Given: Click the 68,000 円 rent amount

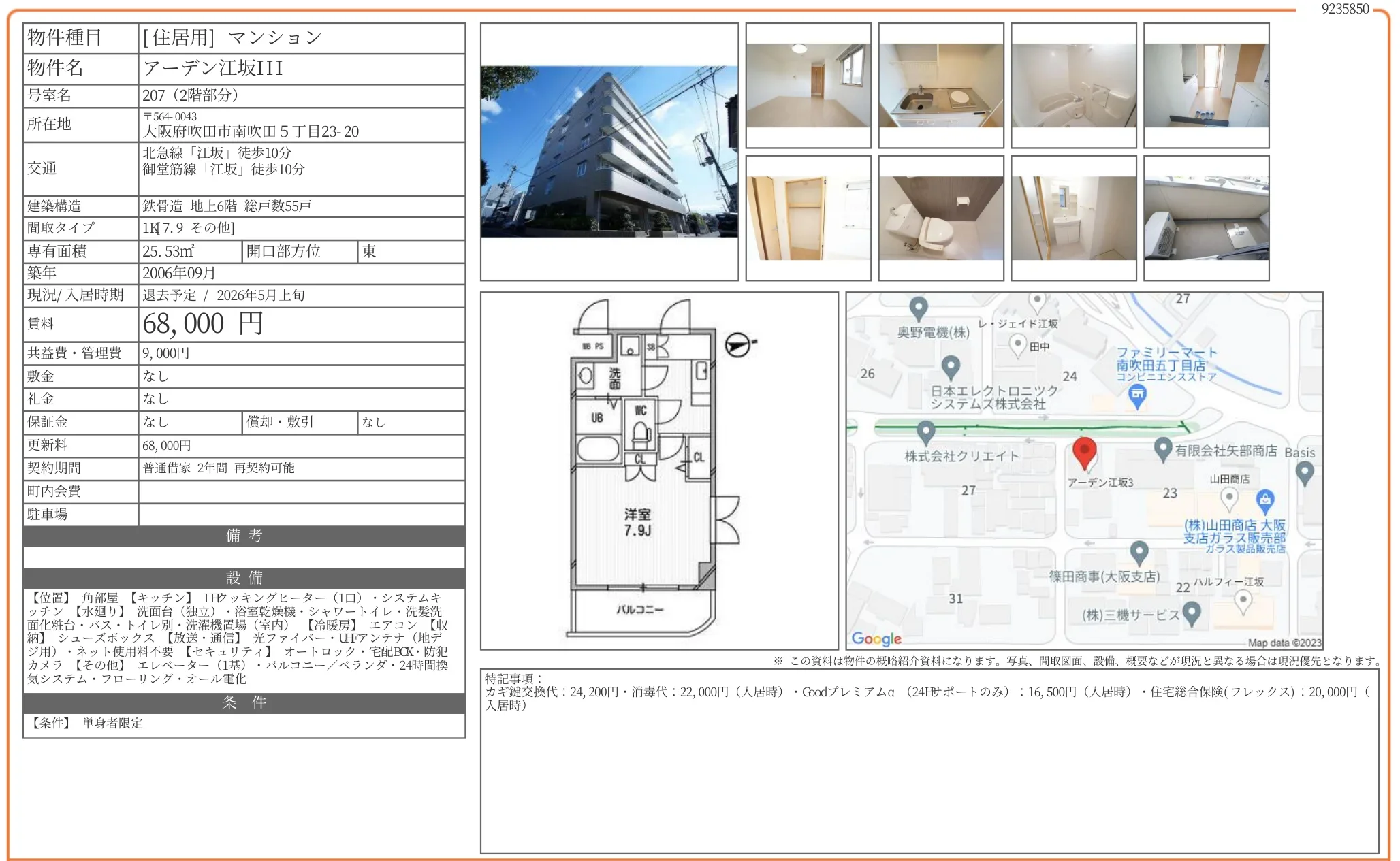Looking at the screenshot, I should [202, 324].
